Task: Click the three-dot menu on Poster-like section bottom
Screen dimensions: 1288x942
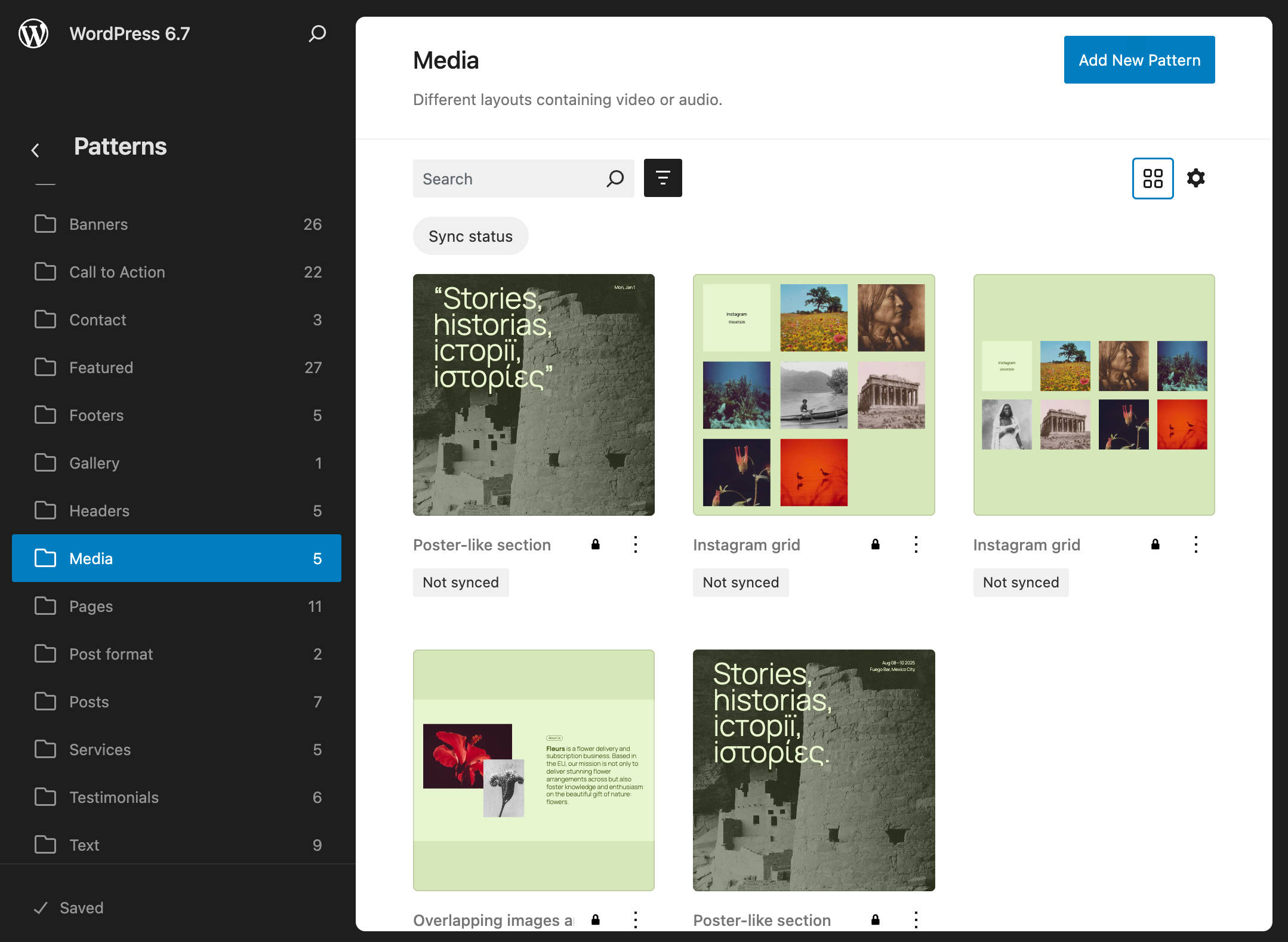Action: click(x=916, y=920)
